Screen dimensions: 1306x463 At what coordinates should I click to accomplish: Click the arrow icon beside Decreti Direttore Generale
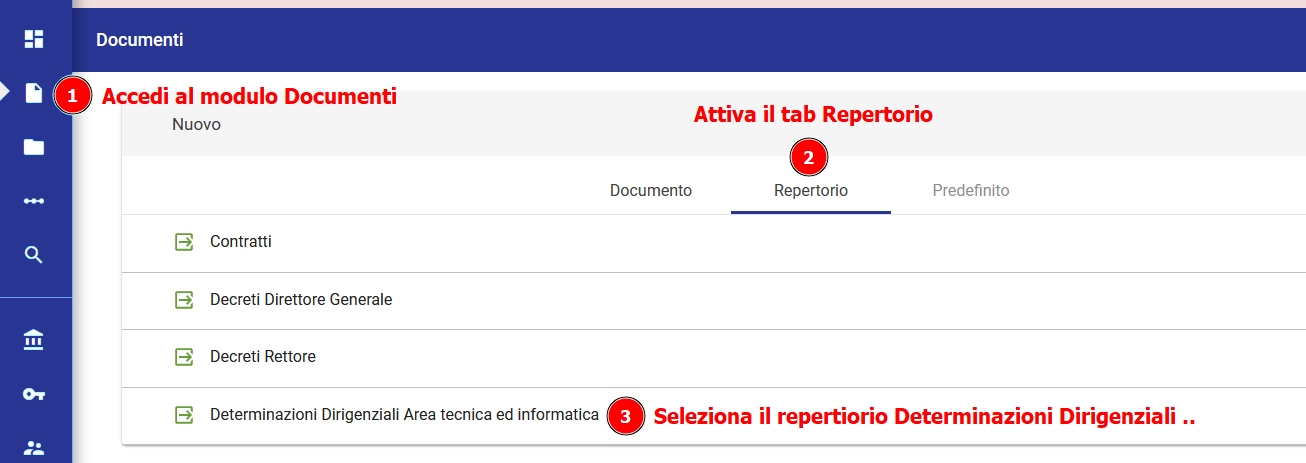(184, 300)
